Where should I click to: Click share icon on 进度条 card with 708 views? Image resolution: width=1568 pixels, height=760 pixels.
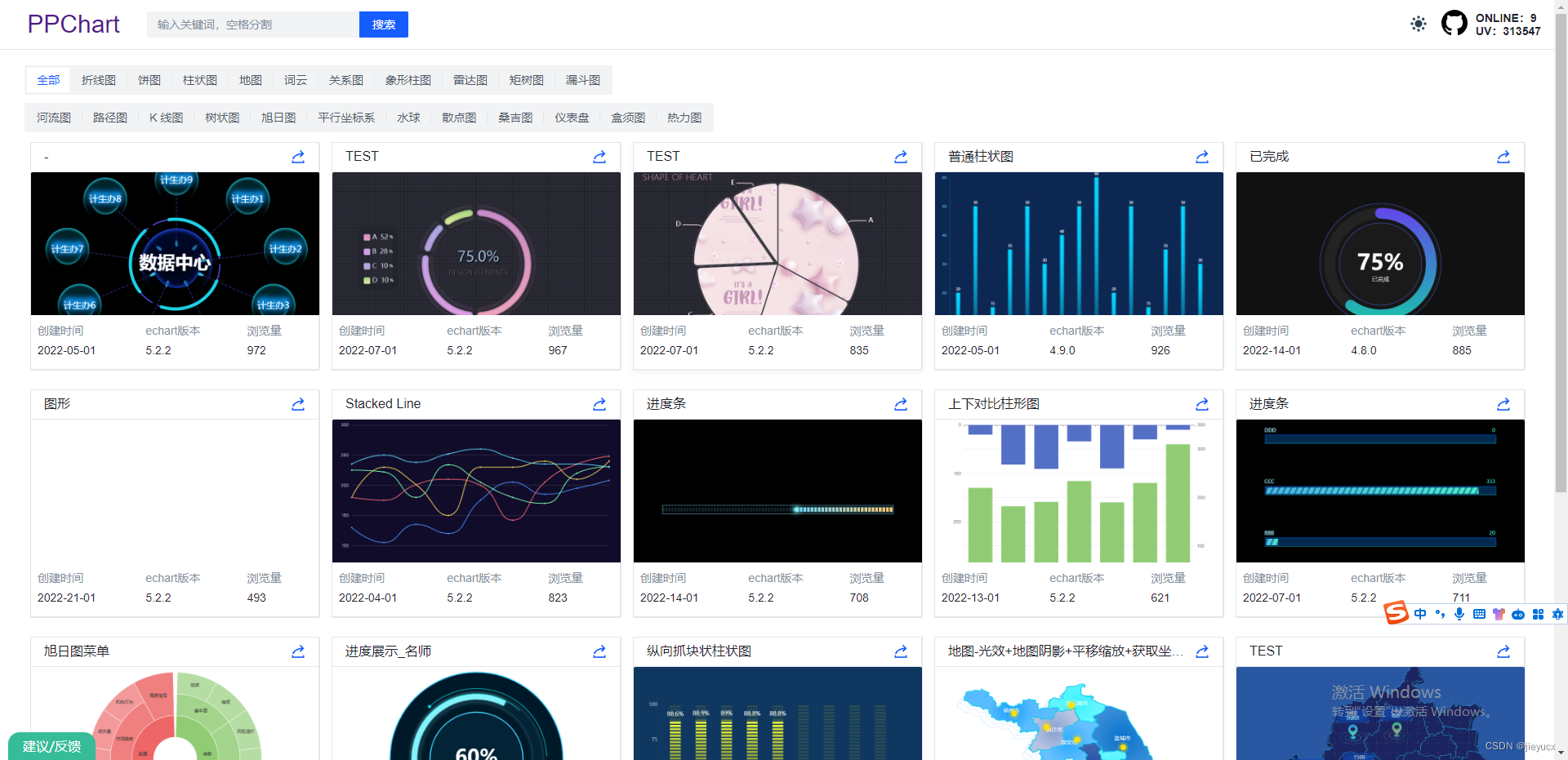[x=901, y=404]
